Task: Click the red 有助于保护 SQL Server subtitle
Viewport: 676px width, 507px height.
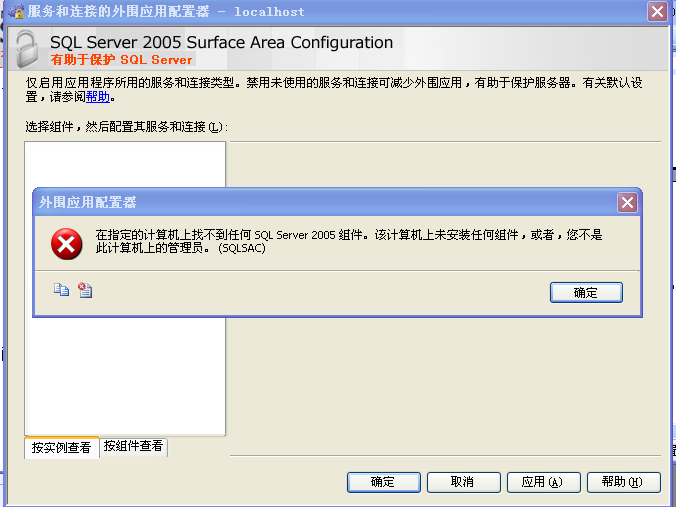Action: pos(122,59)
